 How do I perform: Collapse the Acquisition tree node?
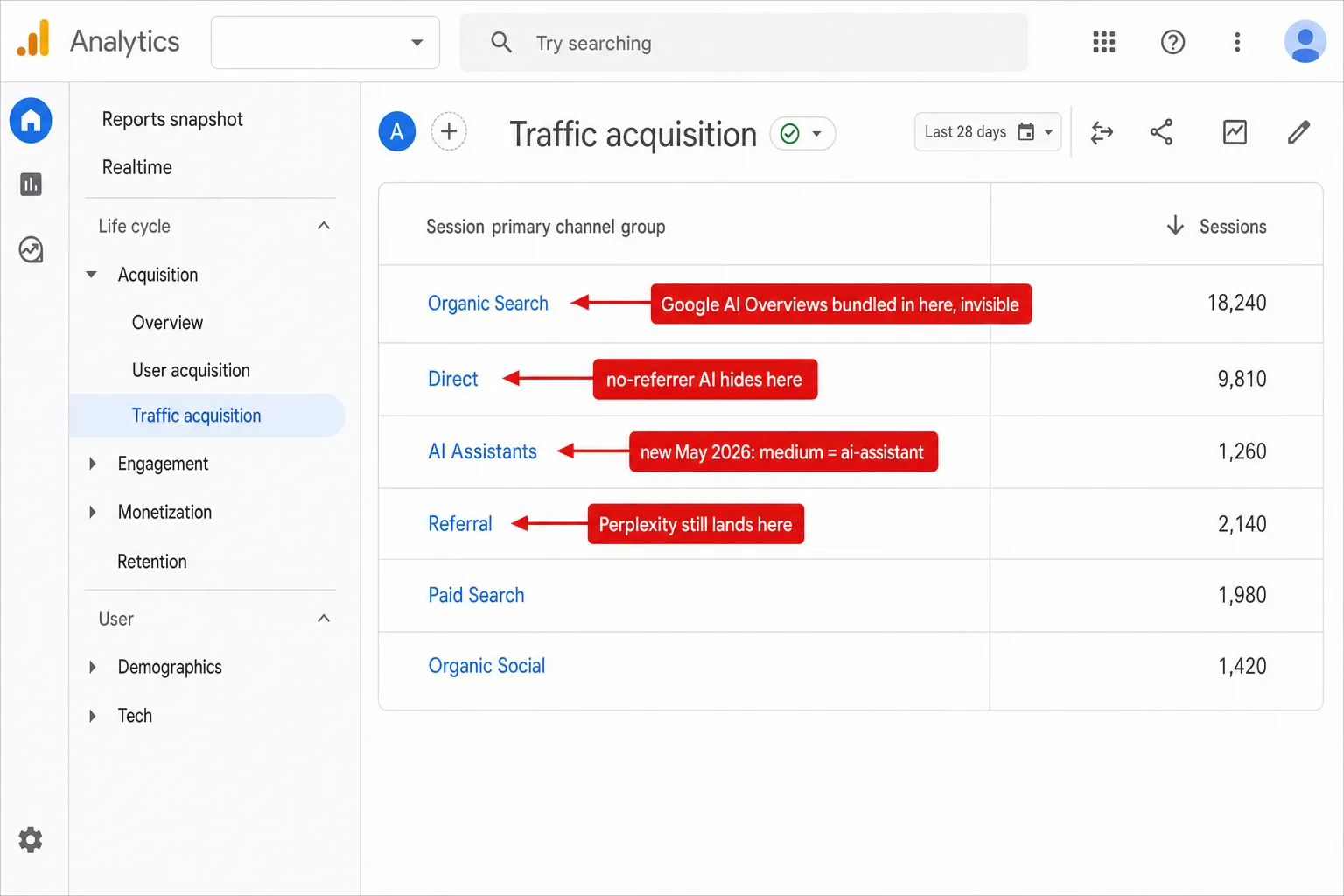click(92, 275)
